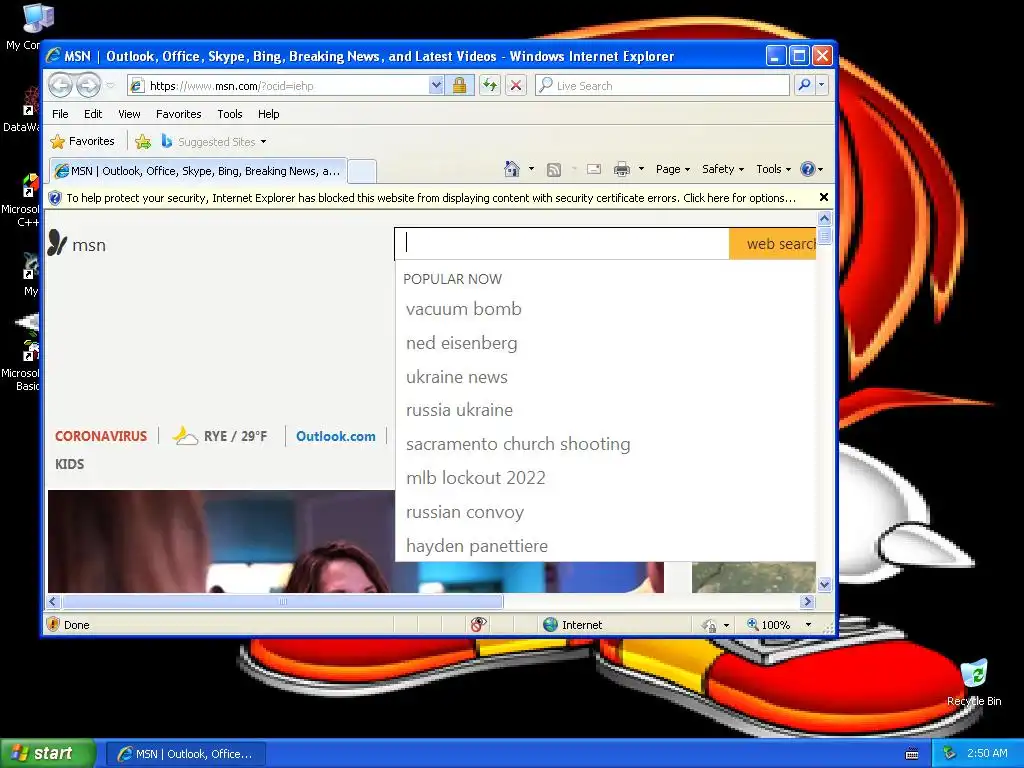Click vertical scrollbar down arrow

[824, 584]
